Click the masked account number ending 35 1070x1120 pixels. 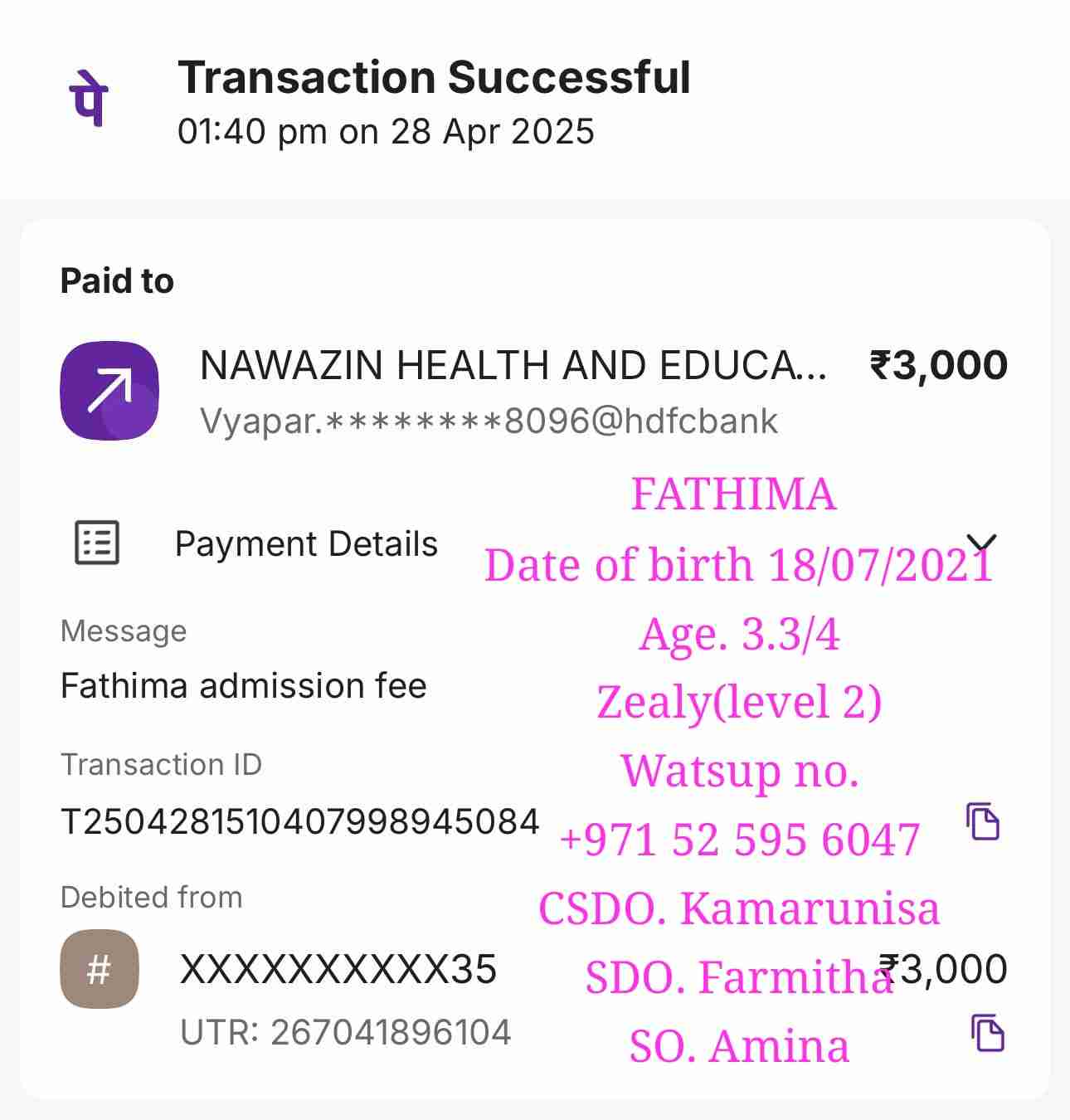(x=338, y=969)
